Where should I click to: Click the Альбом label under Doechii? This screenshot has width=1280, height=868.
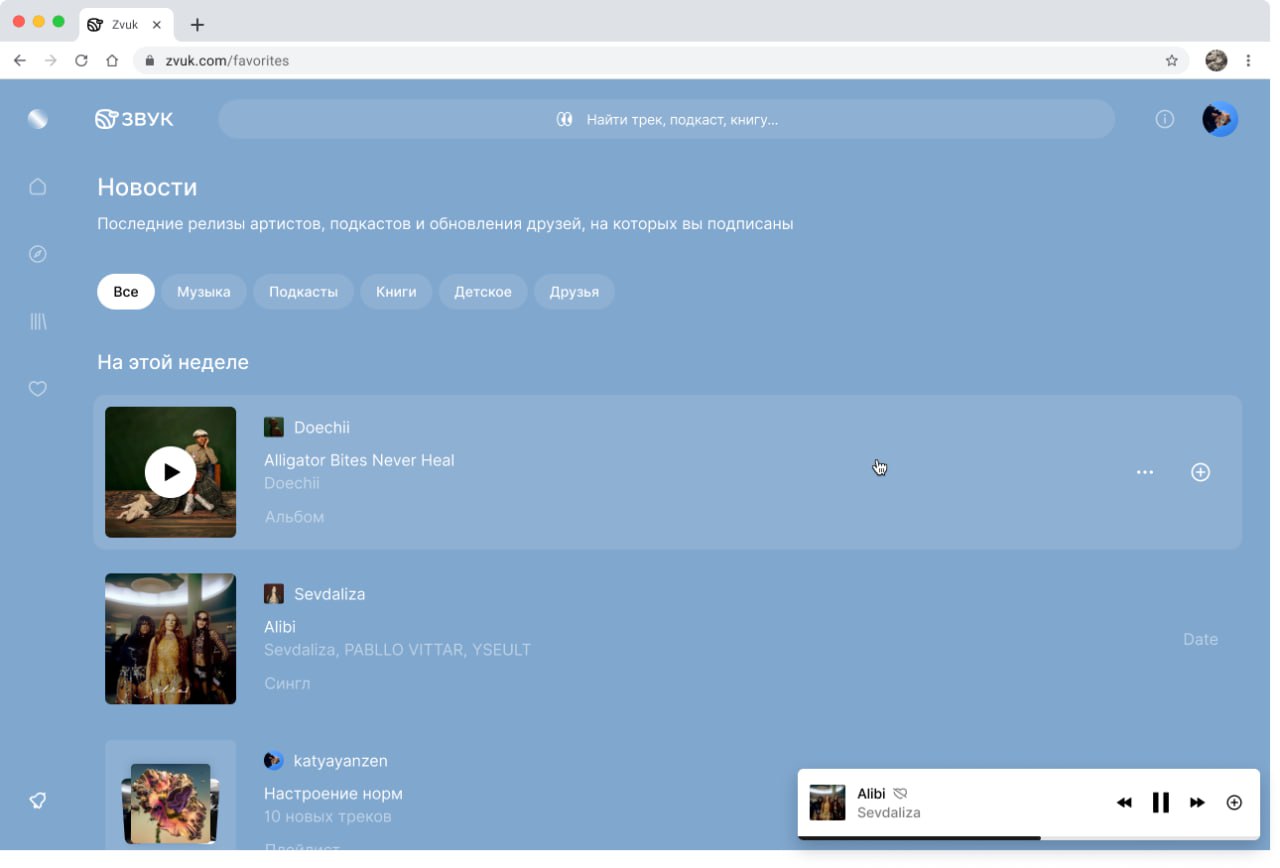pos(294,517)
